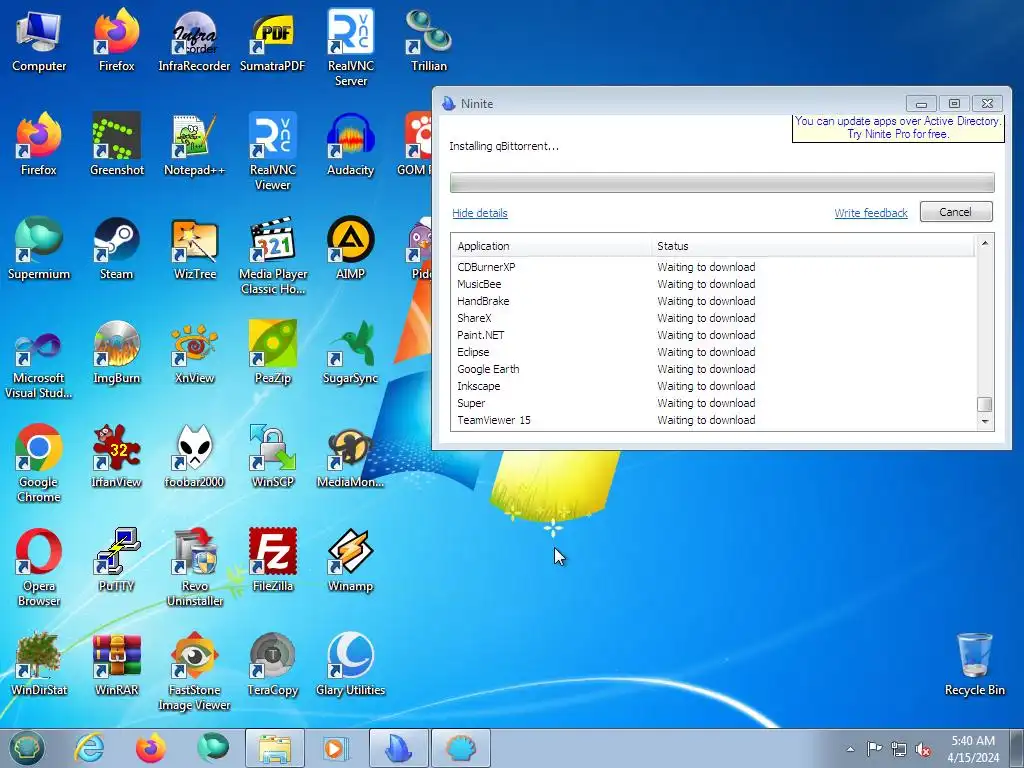Select the Recycle Bin icon
This screenshot has height=768, width=1024.
974,664
